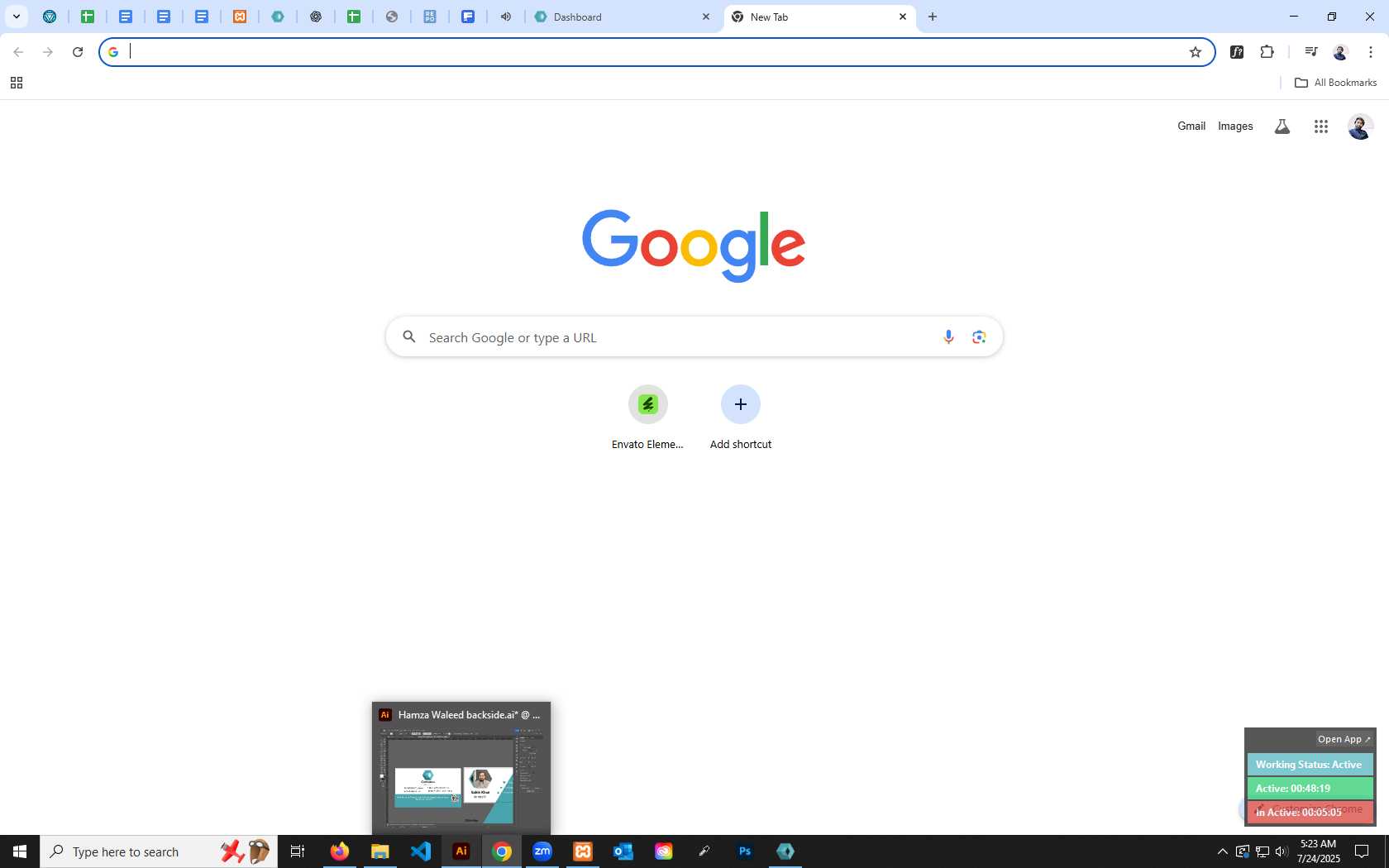The width and height of the screenshot is (1389, 868).
Task: Launch Firefox from taskbar
Action: [x=340, y=851]
